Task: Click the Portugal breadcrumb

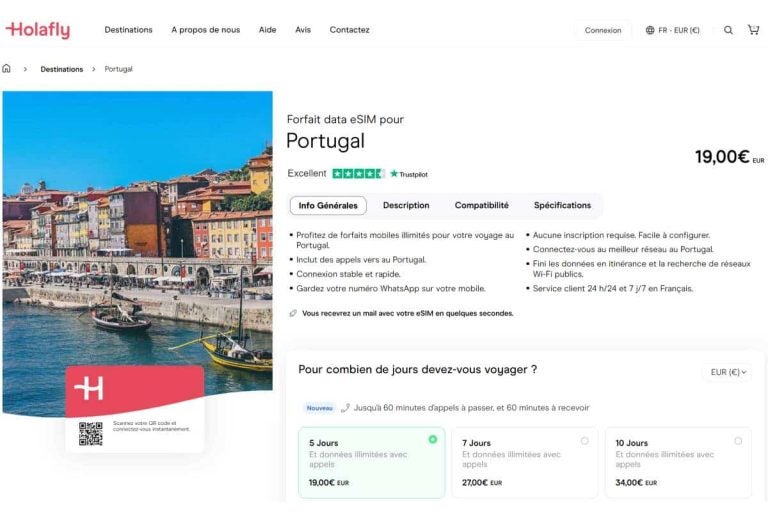Action: coord(119,69)
